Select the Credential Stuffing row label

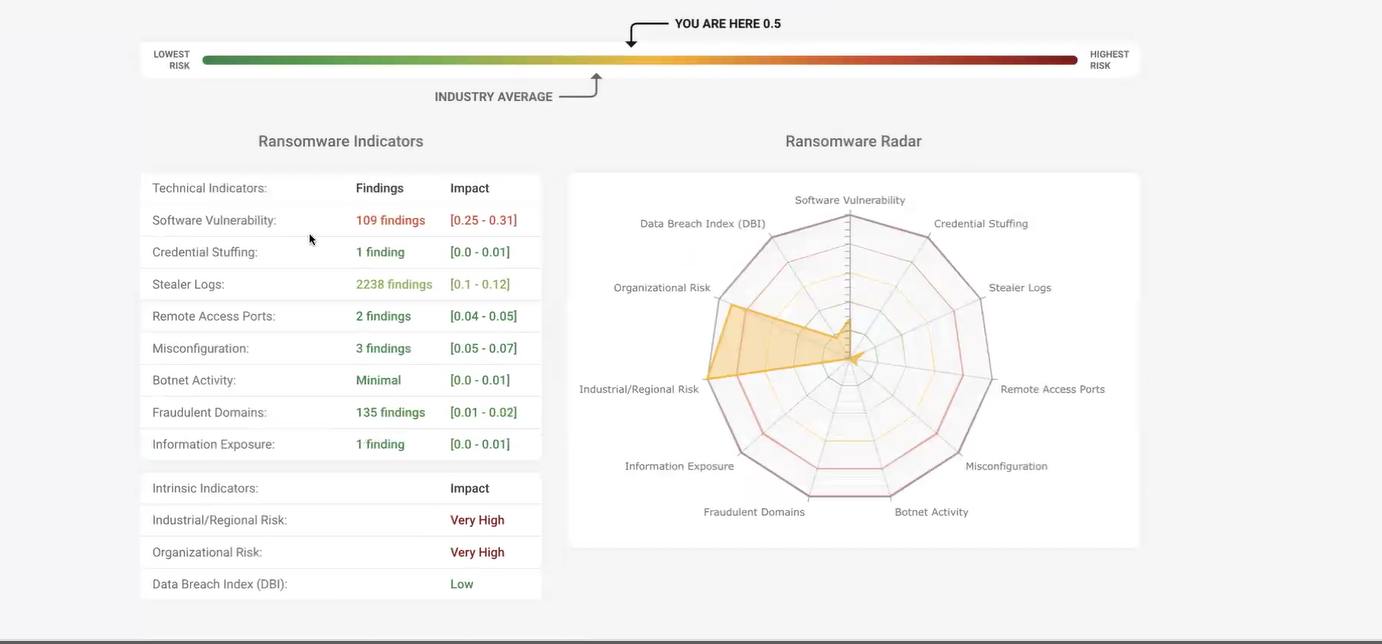click(205, 252)
